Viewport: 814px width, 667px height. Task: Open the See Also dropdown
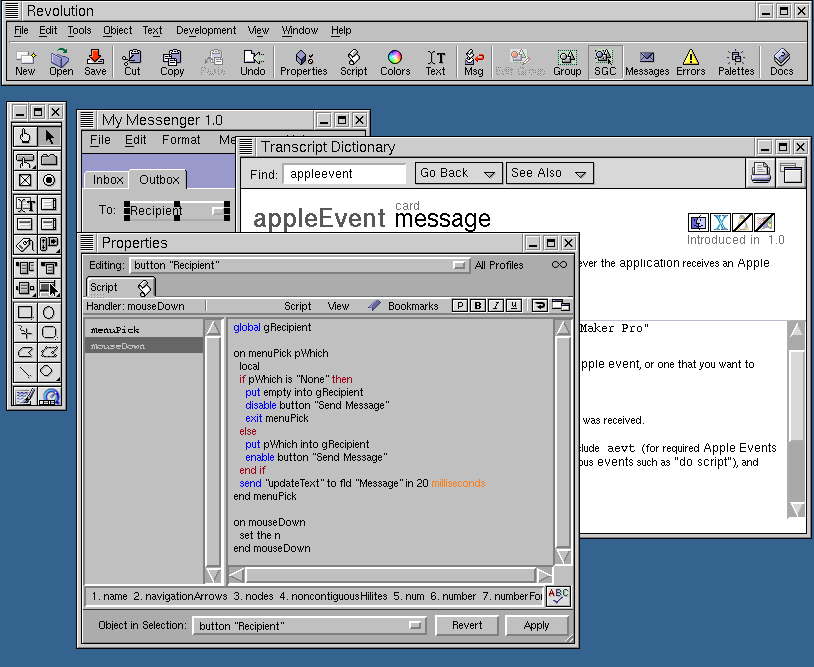549,173
